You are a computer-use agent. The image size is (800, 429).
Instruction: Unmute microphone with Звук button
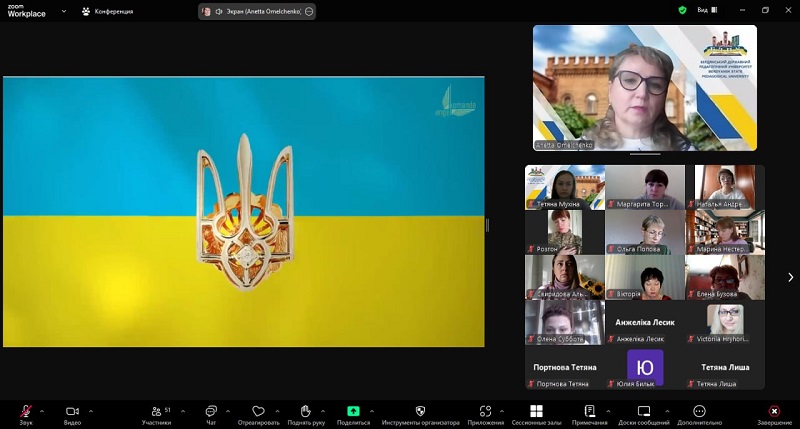pyautogui.click(x=26, y=415)
